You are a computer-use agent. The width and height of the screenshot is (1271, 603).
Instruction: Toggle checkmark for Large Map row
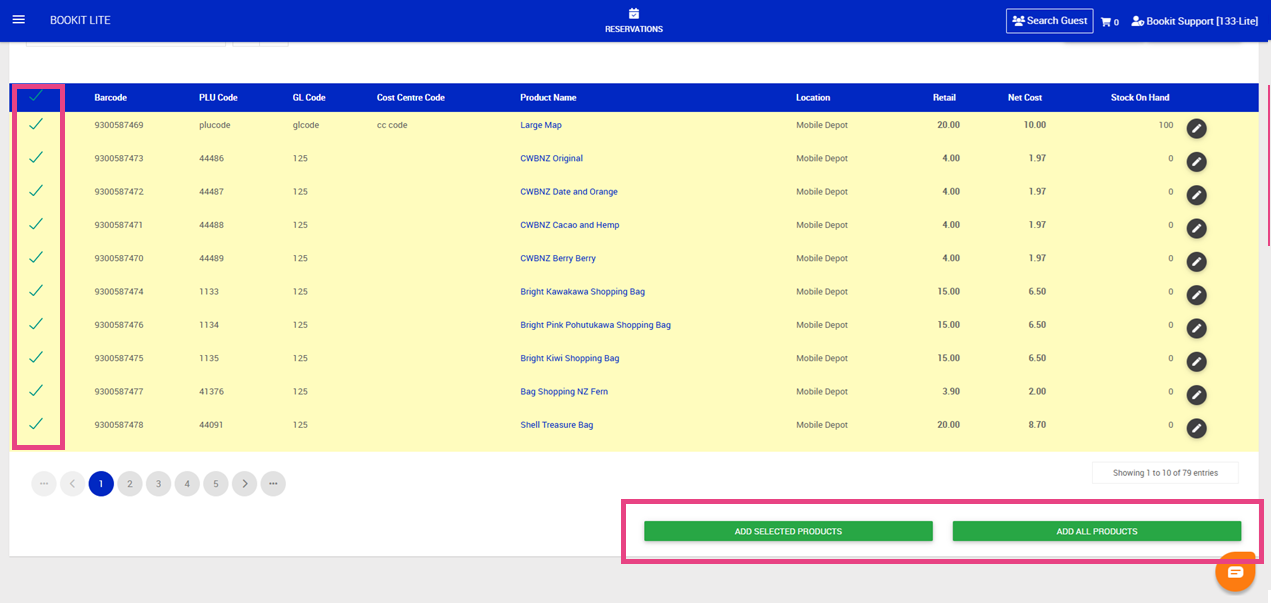36,124
